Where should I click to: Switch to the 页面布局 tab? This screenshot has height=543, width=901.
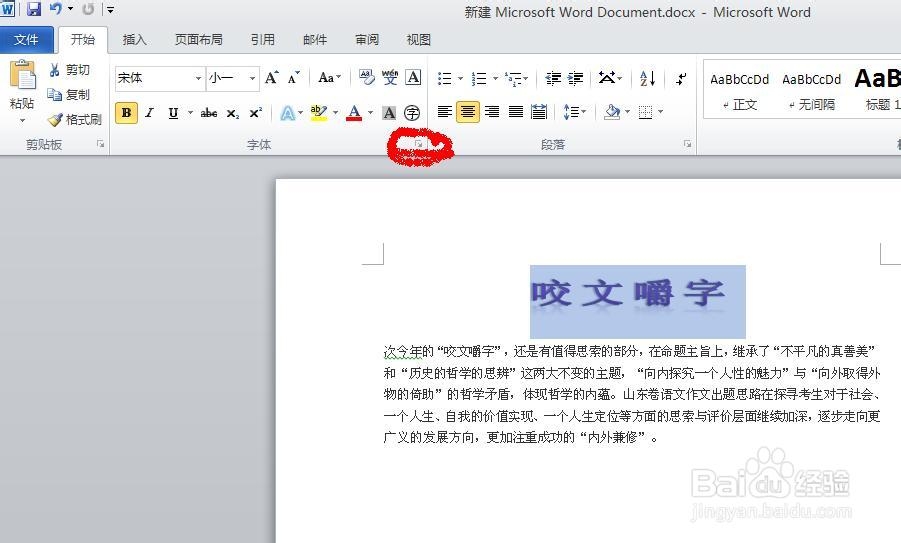[198, 40]
